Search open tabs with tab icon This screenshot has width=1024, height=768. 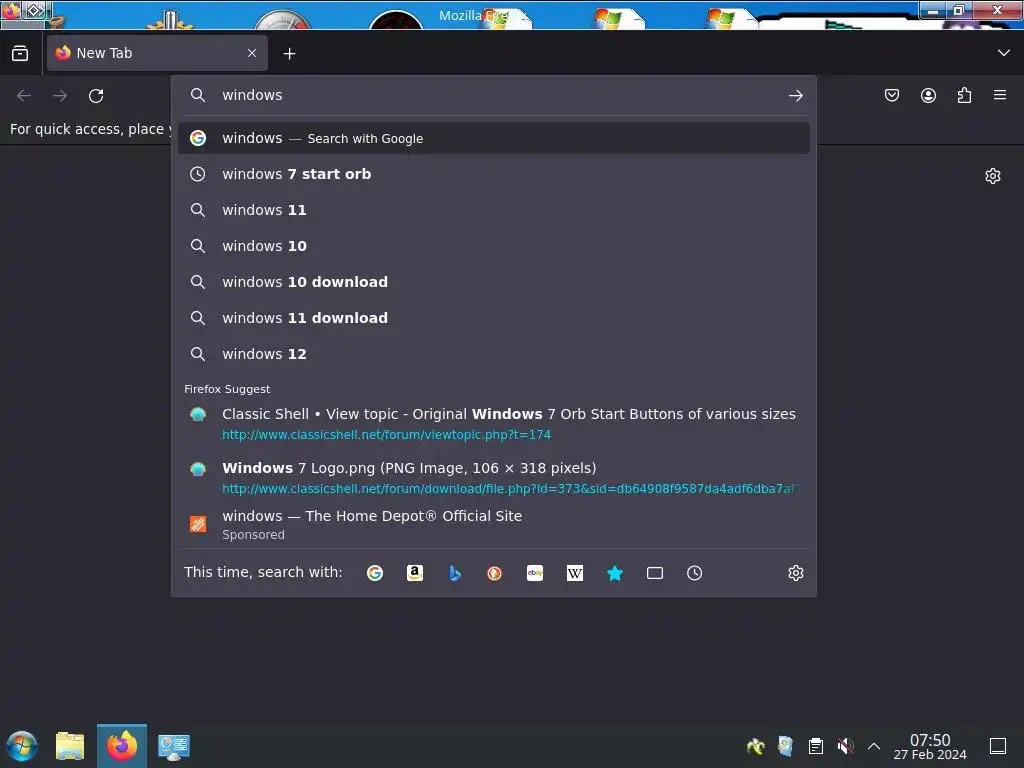click(x=654, y=573)
